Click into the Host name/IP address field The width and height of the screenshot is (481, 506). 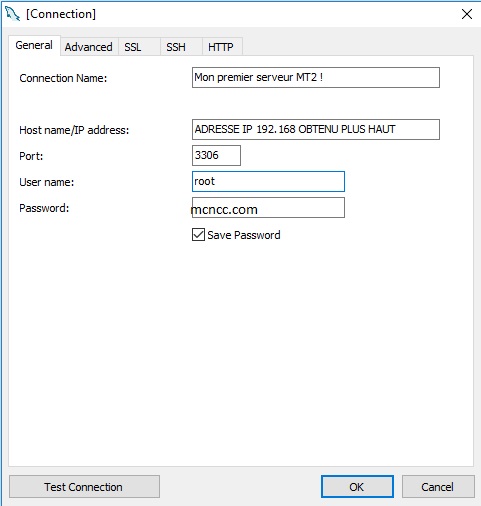(316, 129)
